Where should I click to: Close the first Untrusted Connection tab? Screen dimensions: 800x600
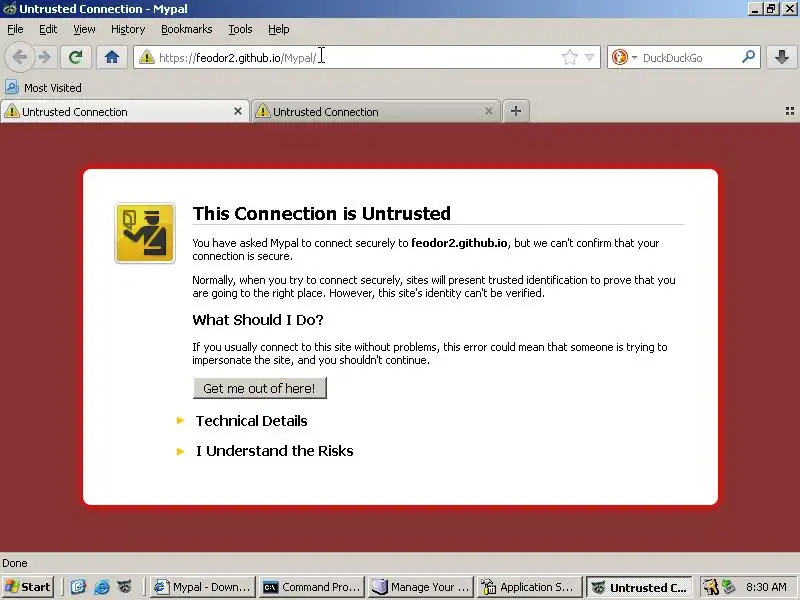point(238,111)
